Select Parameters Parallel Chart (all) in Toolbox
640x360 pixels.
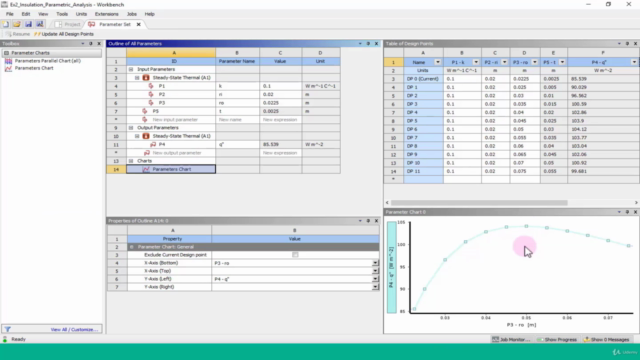(47, 61)
